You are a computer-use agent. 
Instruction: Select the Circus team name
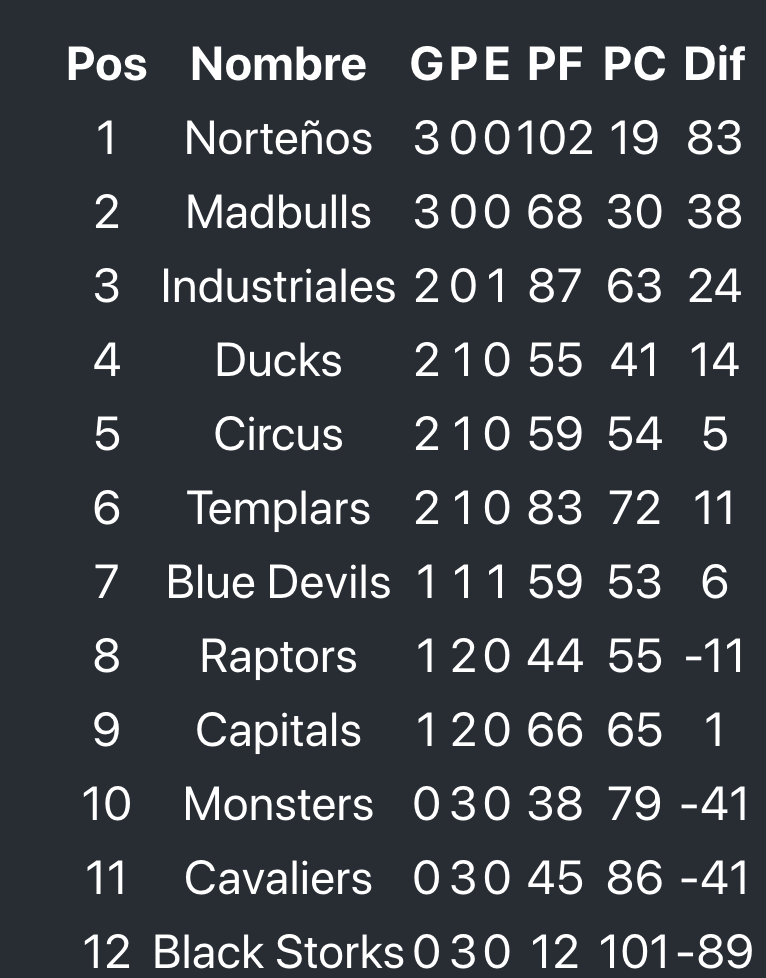(x=278, y=434)
